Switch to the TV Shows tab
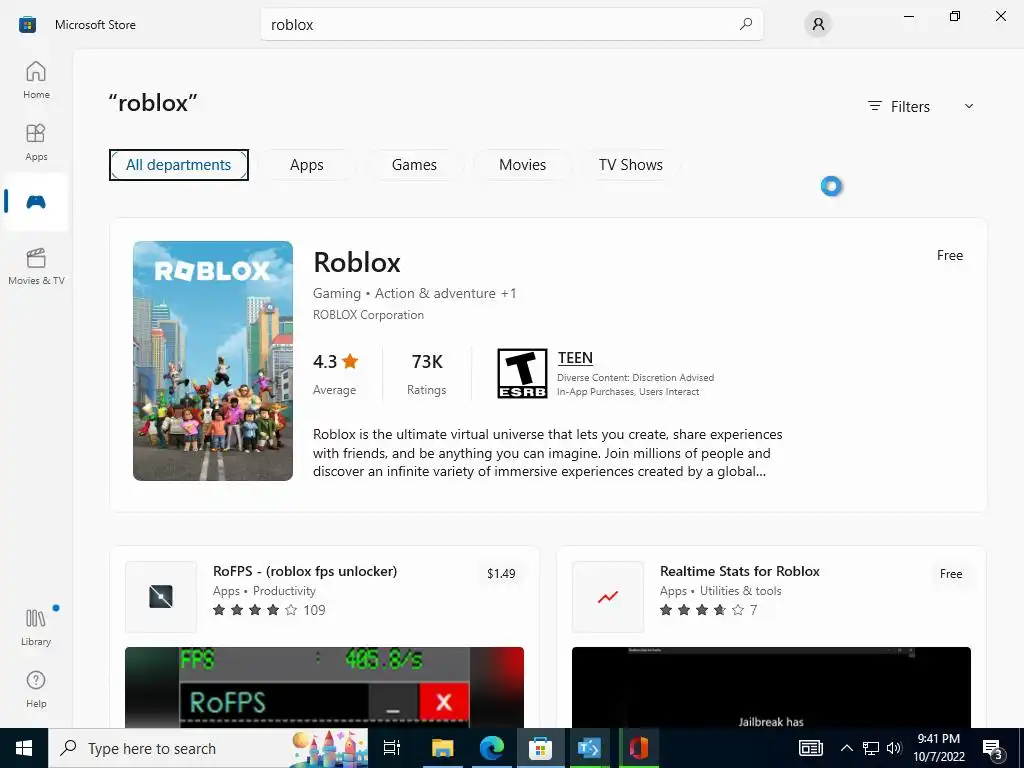 [630, 165]
